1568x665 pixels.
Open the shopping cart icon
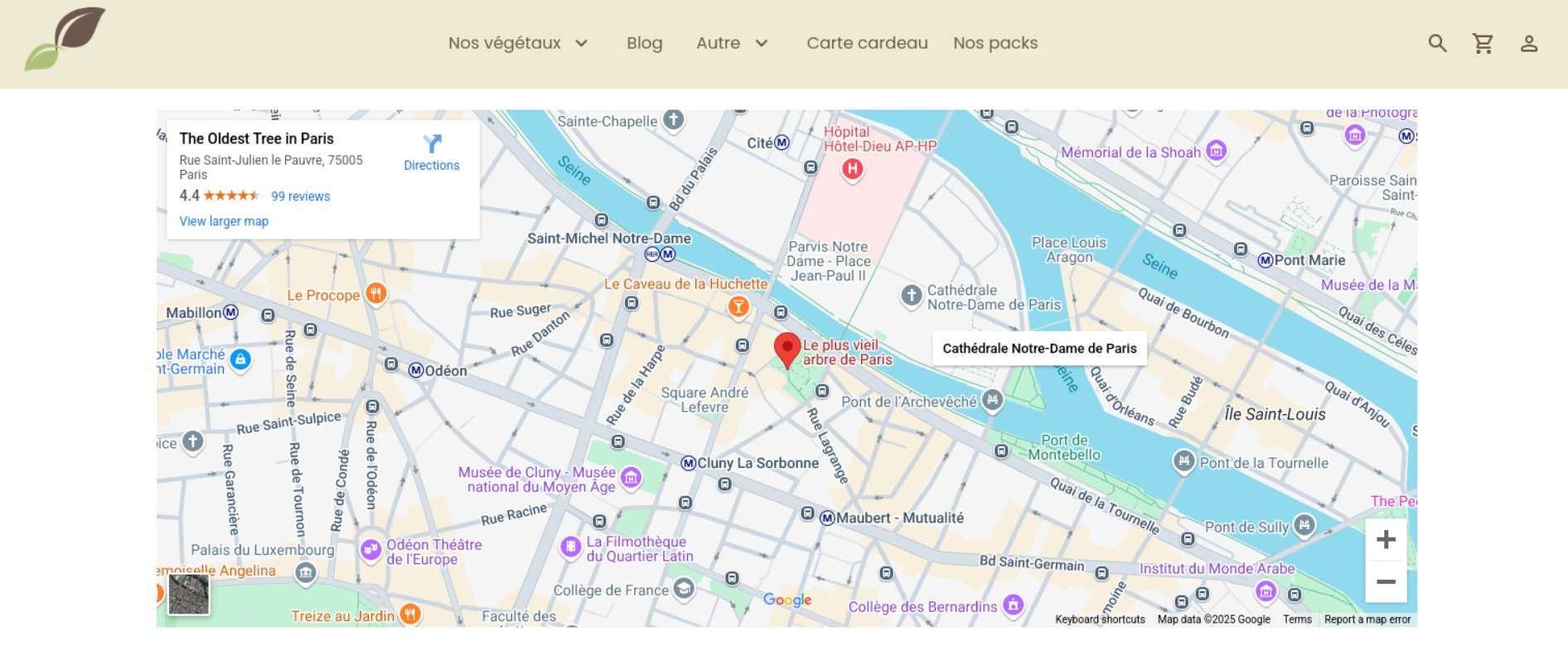[1483, 44]
